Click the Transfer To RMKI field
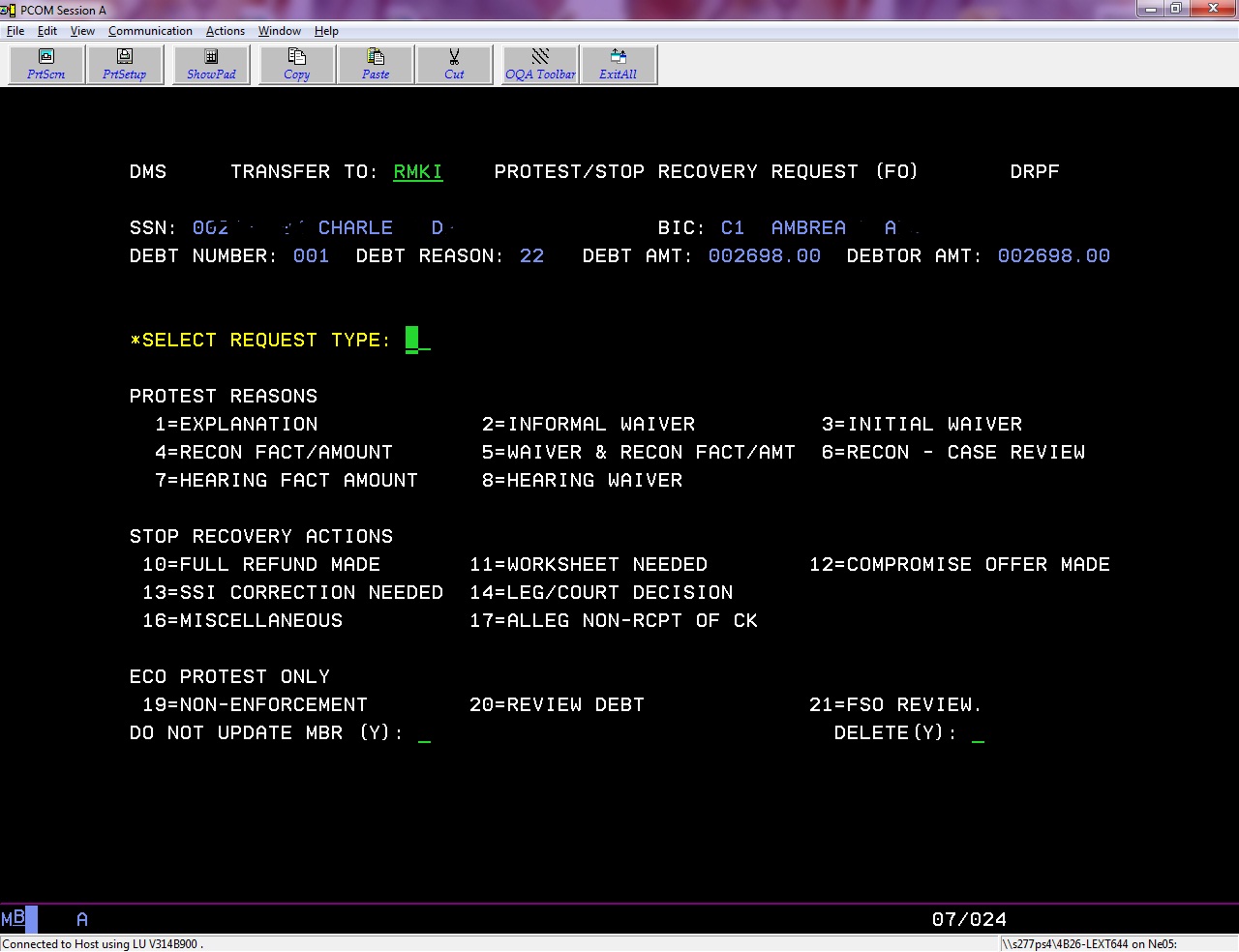 417,172
